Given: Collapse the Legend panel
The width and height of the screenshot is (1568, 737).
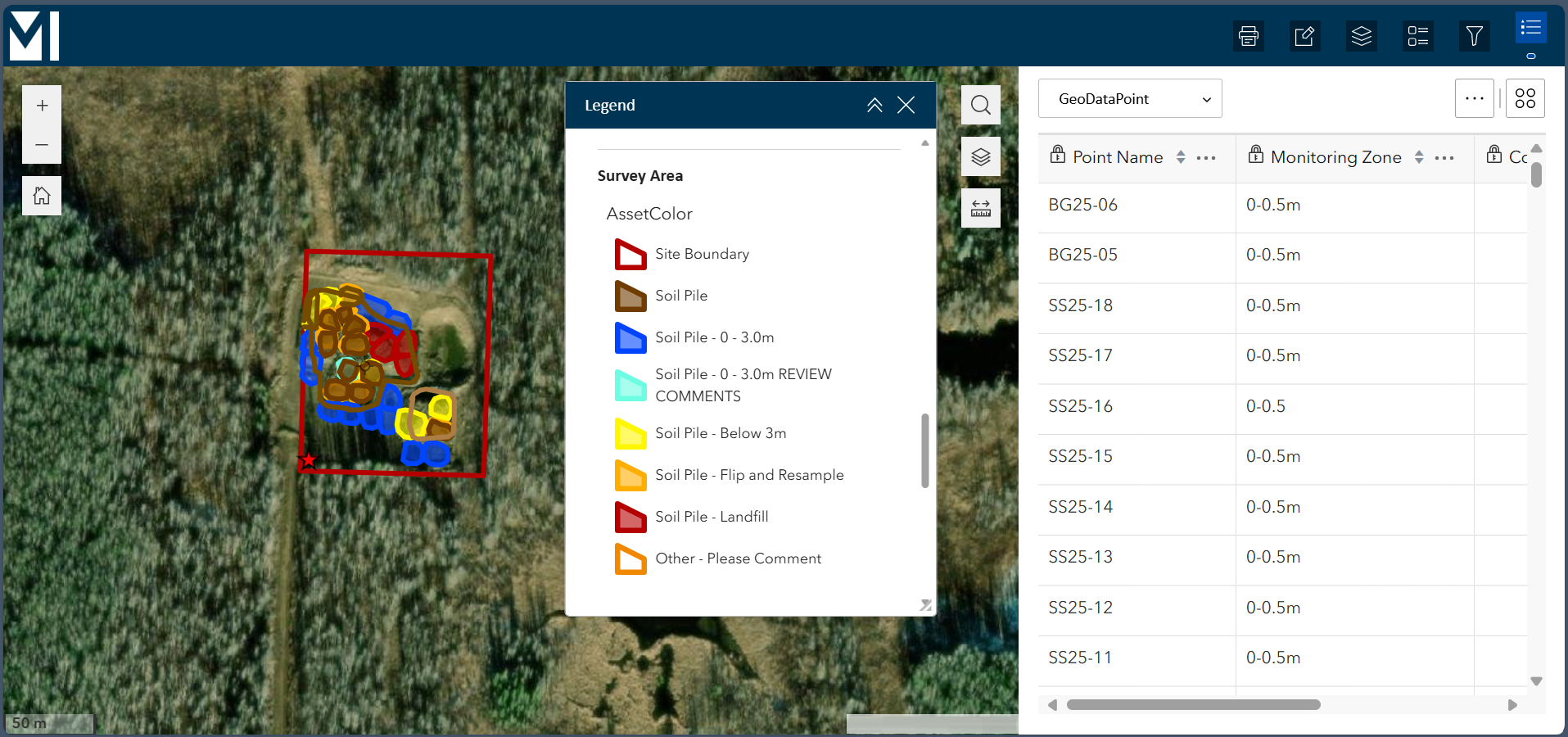Looking at the screenshot, I should click(x=874, y=105).
